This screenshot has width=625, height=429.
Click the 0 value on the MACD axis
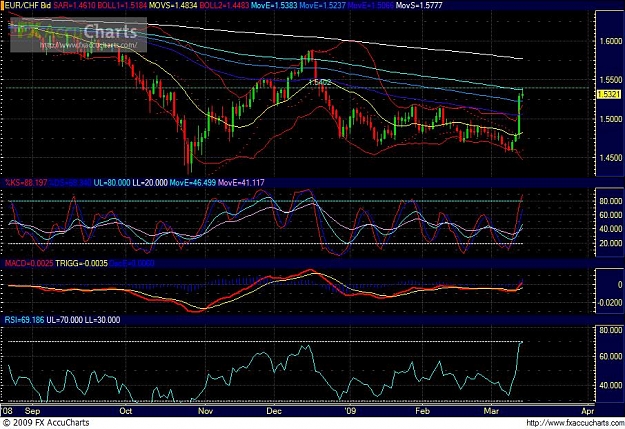(x=619, y=285)
